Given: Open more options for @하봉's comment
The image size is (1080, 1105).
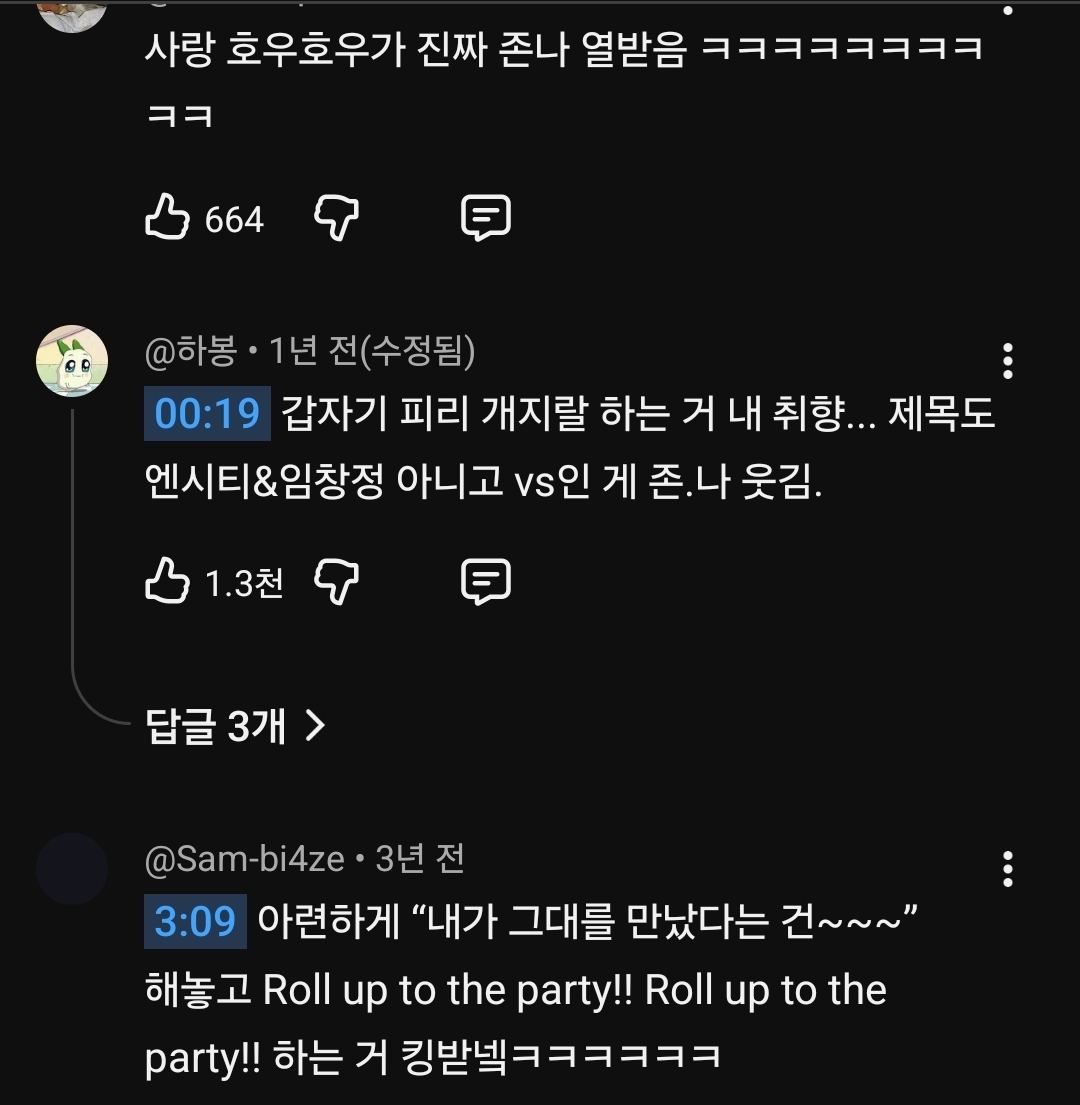Looking at the screenshot, I should [1007, 361].
